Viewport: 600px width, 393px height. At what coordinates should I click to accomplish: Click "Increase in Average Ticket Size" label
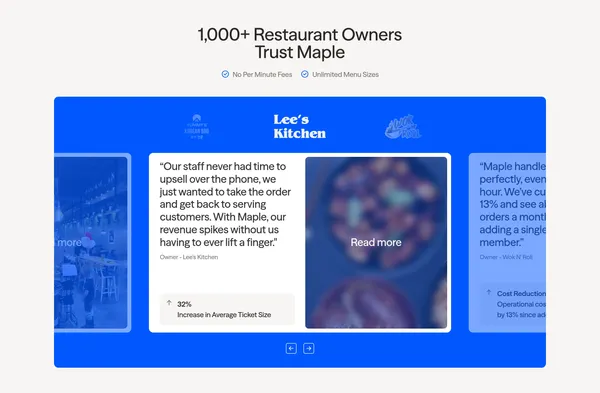(x=224, y=315)
